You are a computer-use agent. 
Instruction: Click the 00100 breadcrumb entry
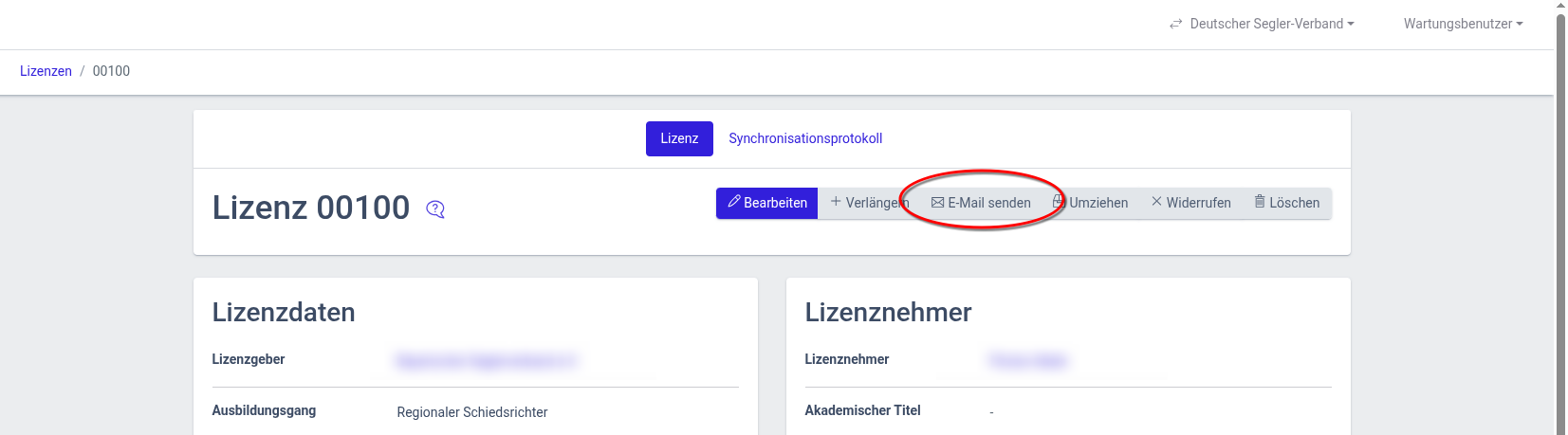[x=111, y=71]
